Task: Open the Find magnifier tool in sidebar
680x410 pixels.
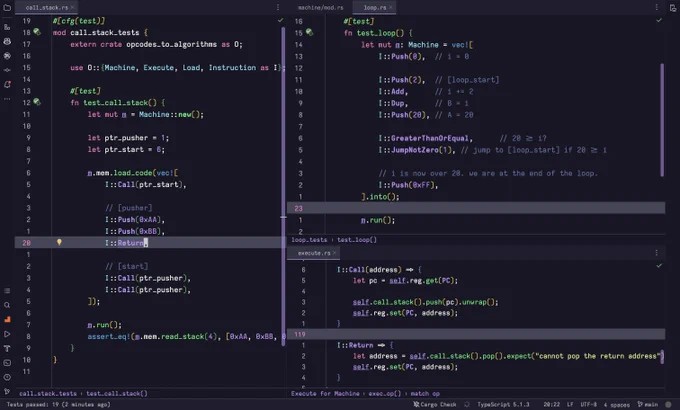Action: pos(7,305)
